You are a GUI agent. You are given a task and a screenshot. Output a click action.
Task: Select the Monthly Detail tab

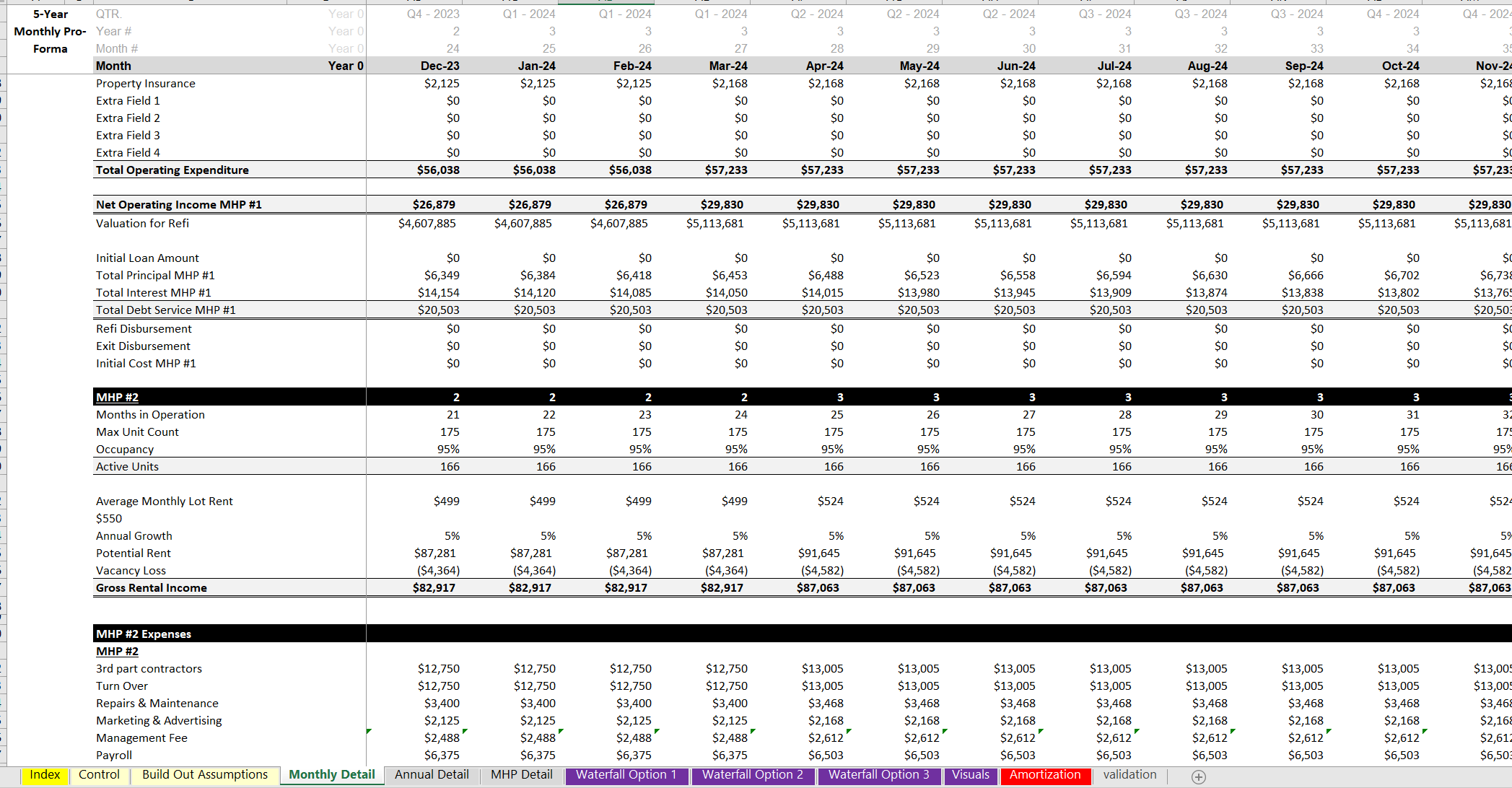click(332, 775)
